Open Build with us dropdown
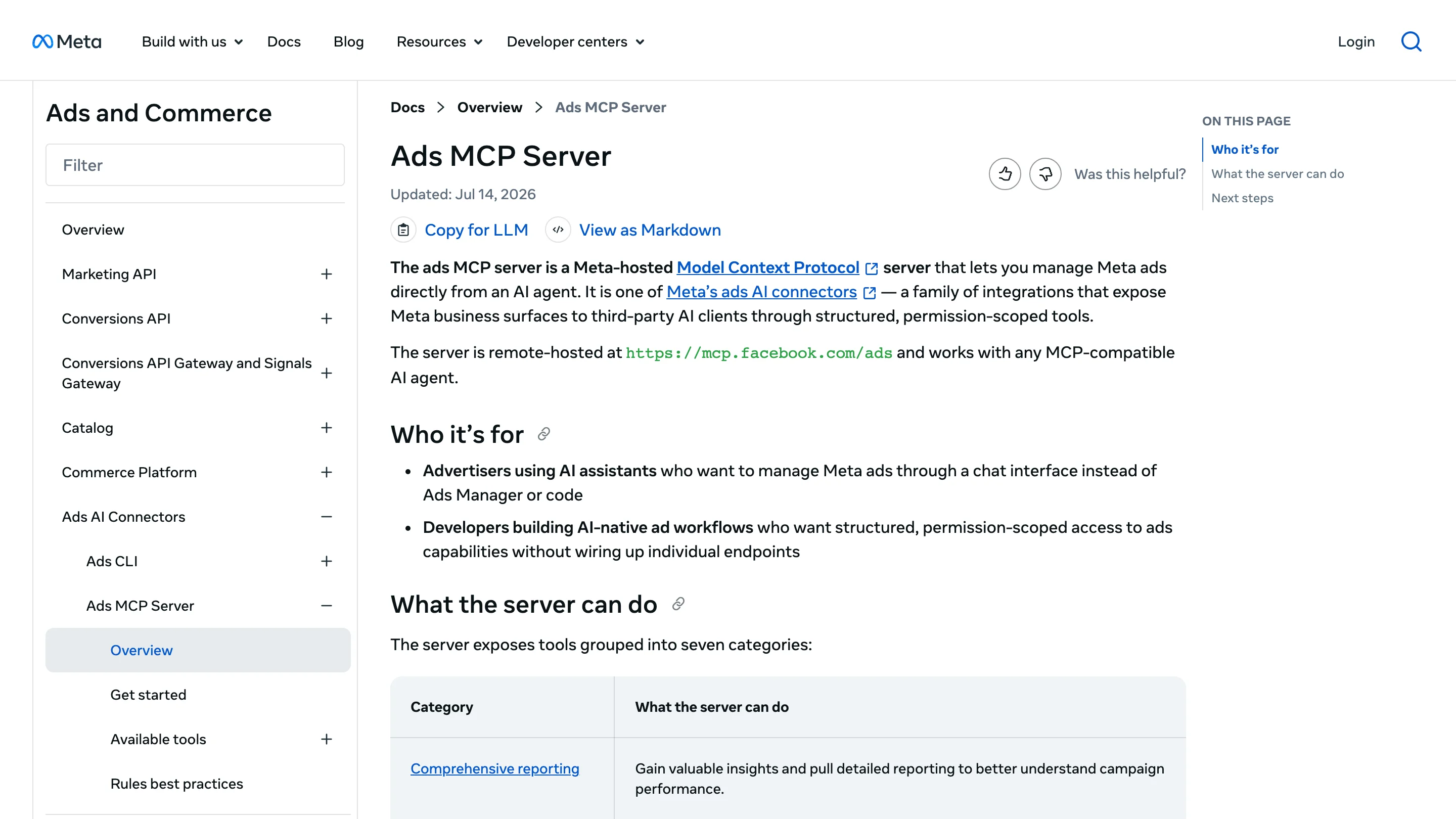The width and height of the screenshot is (1456, 819). [x=192, y=42]
